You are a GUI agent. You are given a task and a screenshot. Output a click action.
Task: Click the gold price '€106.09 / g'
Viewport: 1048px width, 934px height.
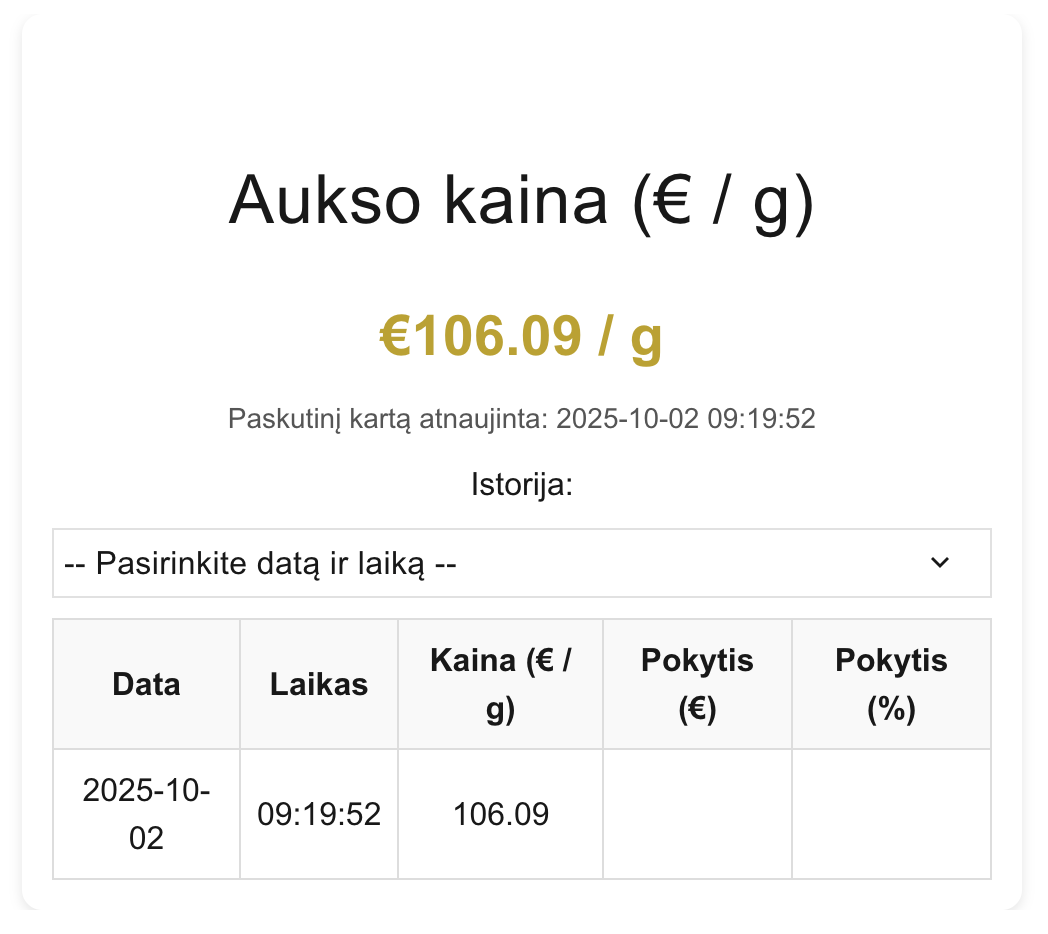[x=522, y=336]
